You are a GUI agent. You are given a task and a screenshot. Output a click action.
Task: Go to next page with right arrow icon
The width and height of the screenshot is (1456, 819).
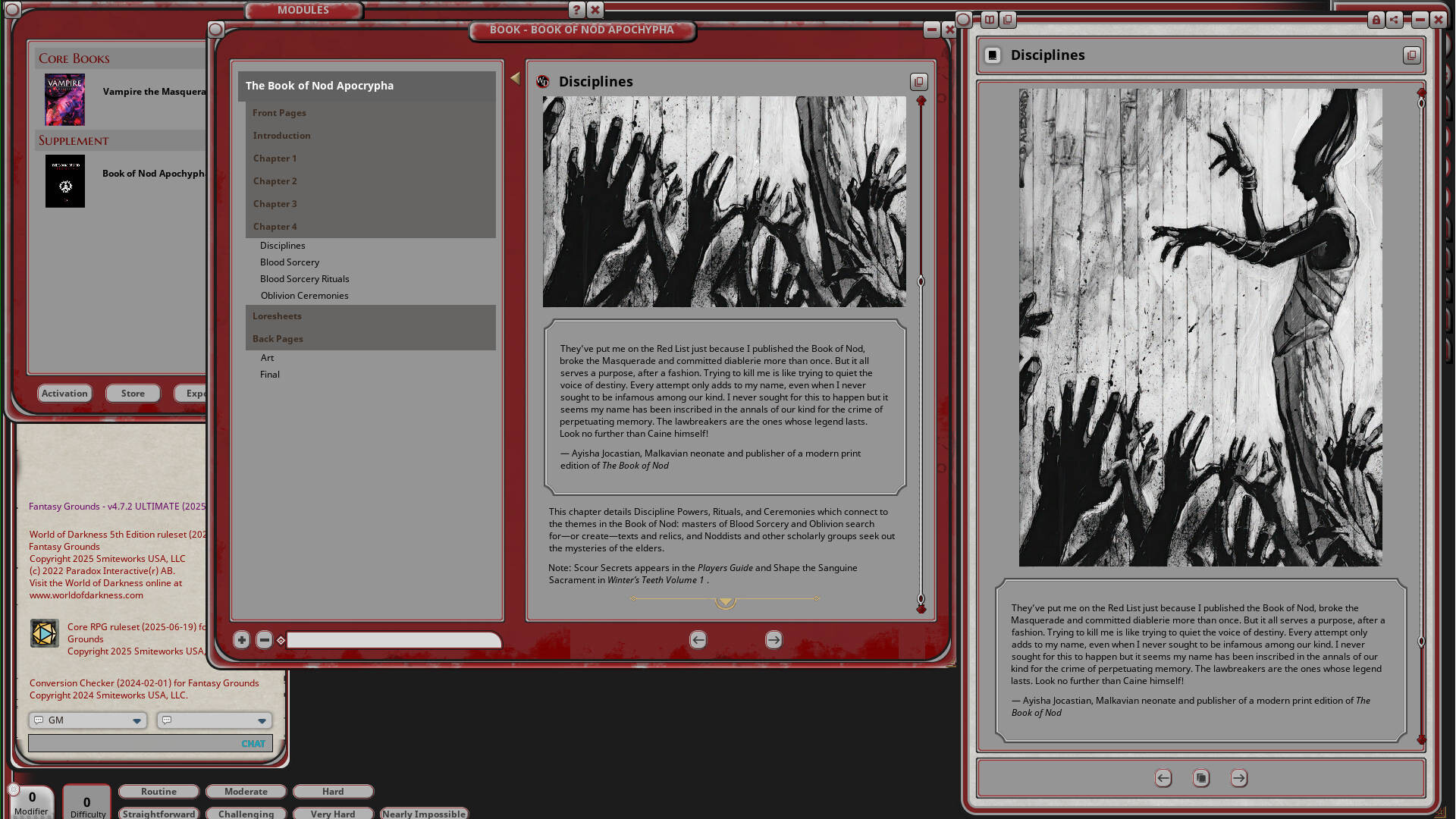[773, 640]
